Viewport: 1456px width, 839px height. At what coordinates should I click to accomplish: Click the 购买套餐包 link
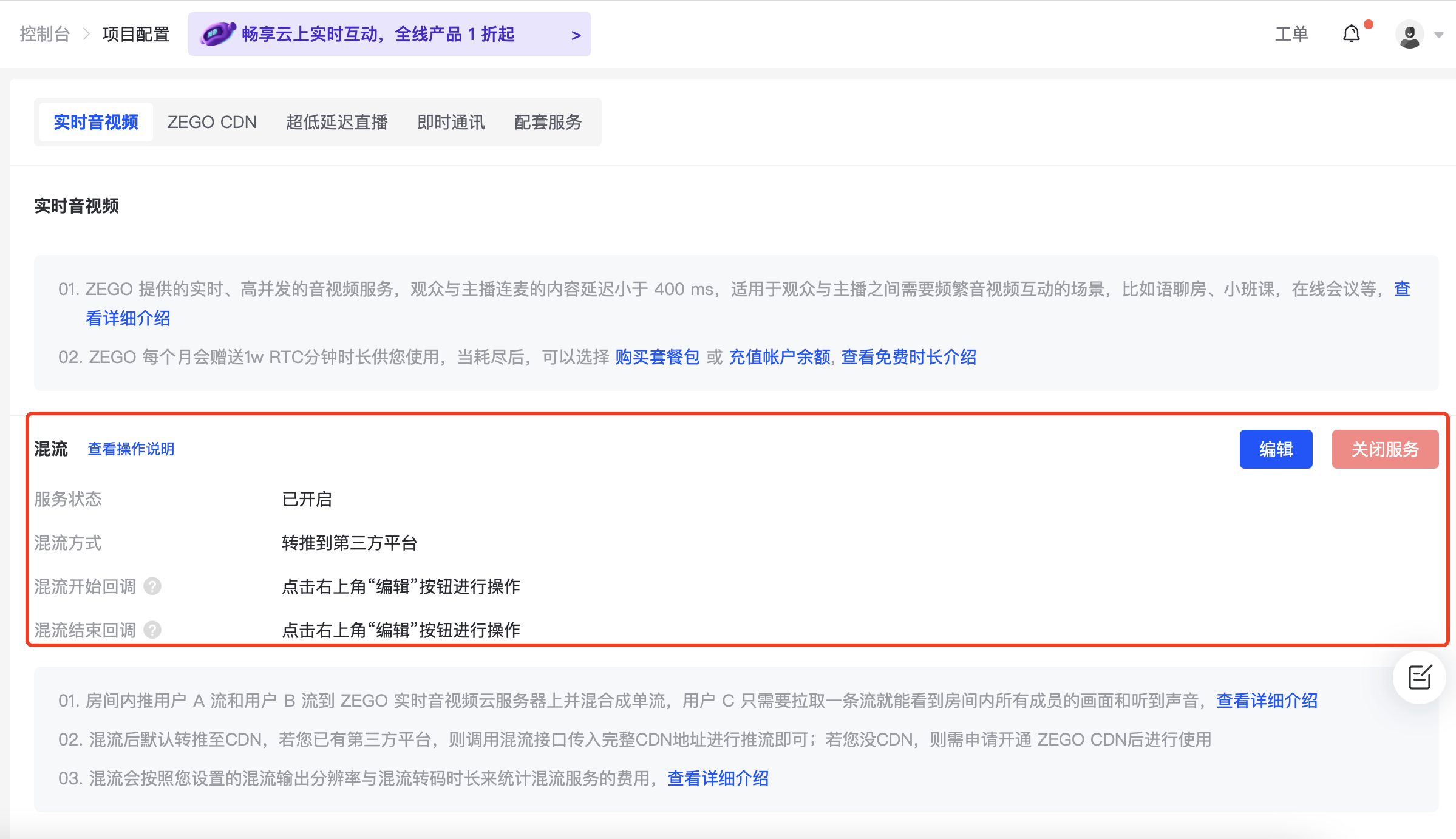pyautogui.click(x=658, y=358)
